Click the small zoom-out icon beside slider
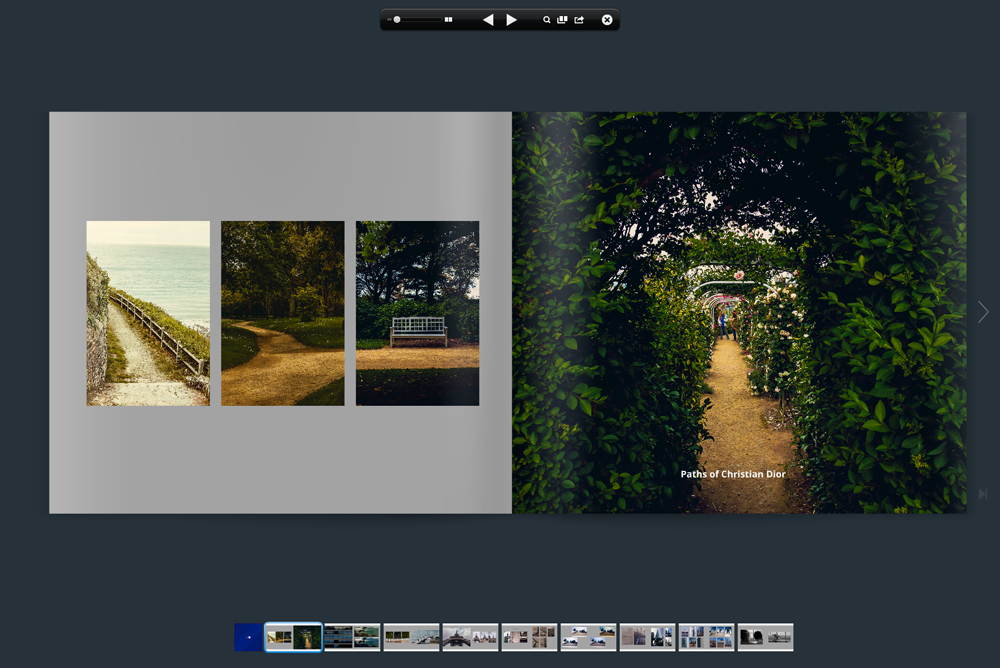Image resolution: width=1000 pixels, height=668 pixels. point(389,20)
